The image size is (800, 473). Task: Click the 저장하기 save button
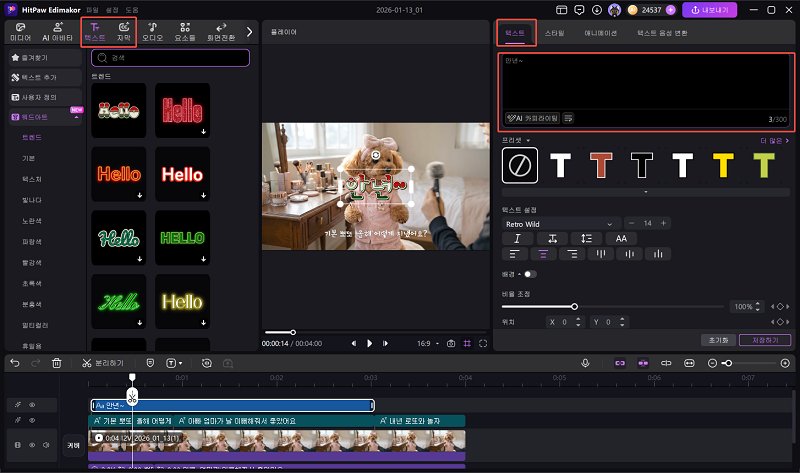(x=766, y=340)
